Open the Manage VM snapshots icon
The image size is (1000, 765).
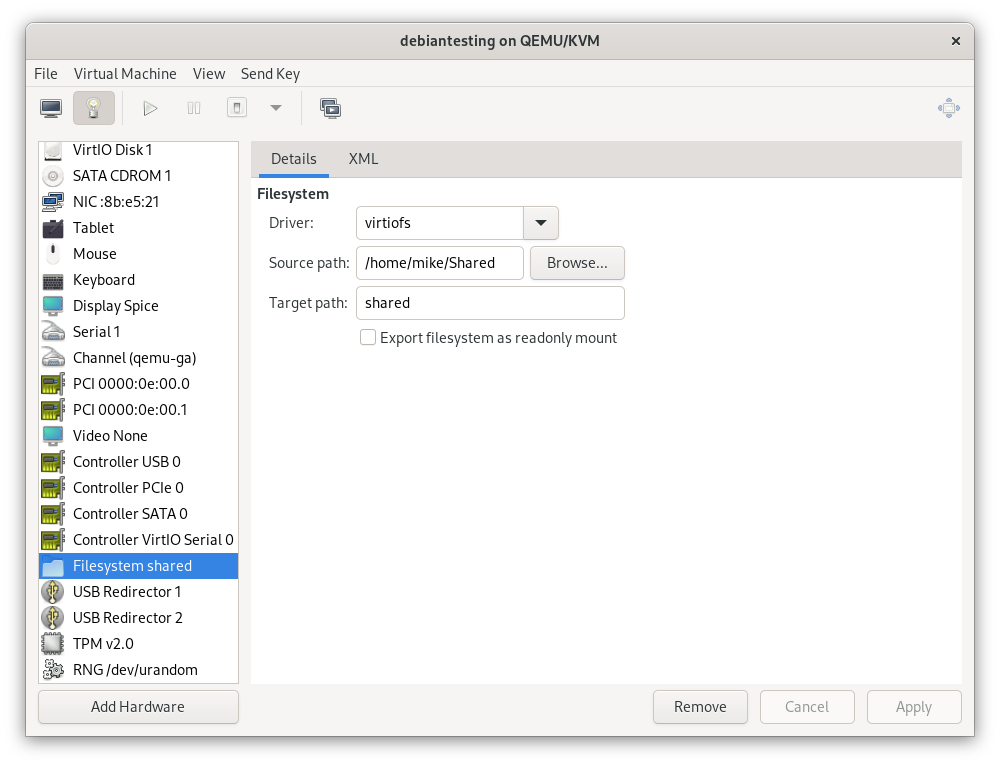331,108
